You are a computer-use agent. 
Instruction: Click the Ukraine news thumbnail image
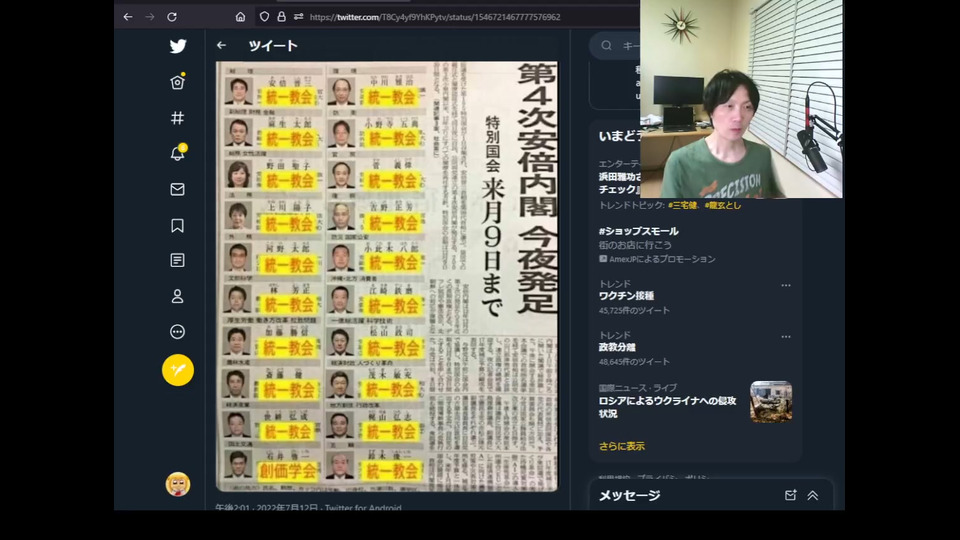pos(771,402)
